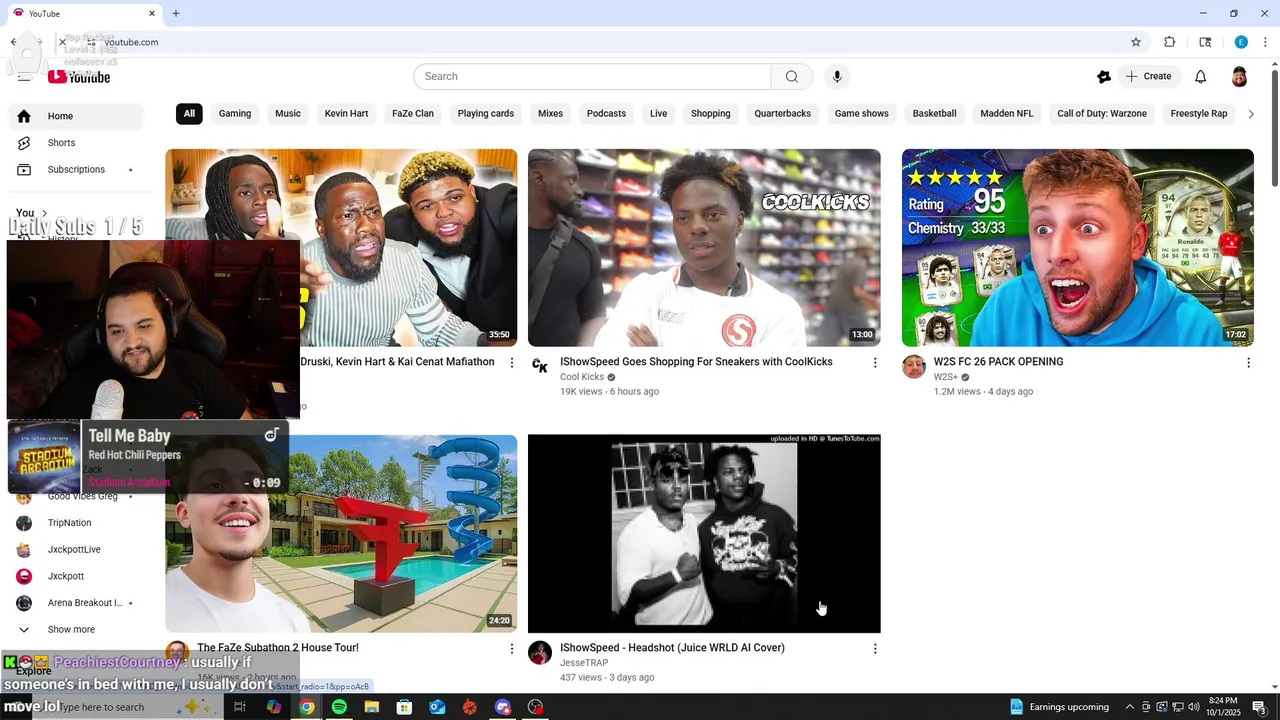This screenshot has height=720, width=1280.
Task: Open Microsoft Store from taskbar
Action: pyautogui.click(x=404, y=707)
